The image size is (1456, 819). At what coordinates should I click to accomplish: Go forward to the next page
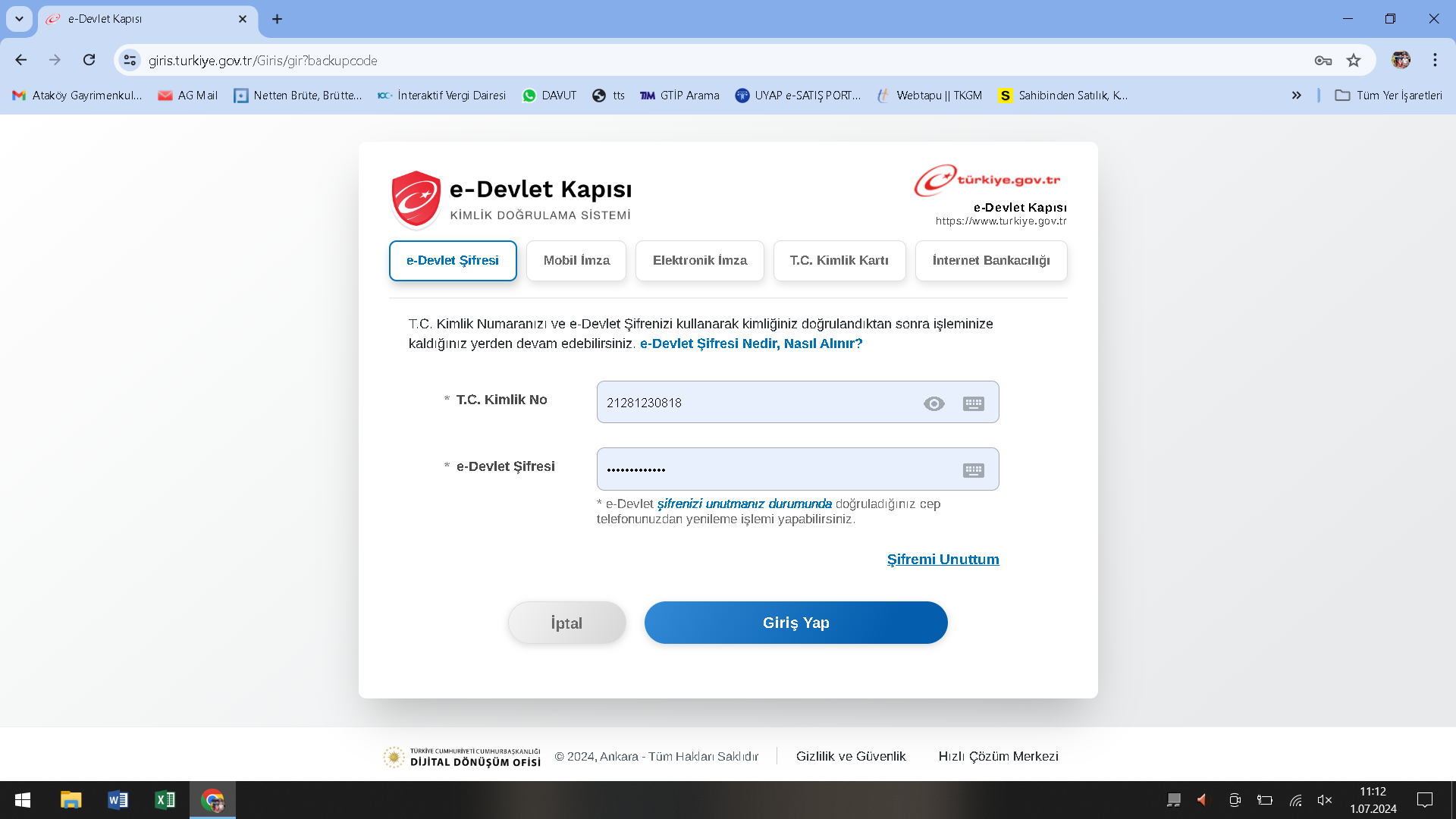55,60
